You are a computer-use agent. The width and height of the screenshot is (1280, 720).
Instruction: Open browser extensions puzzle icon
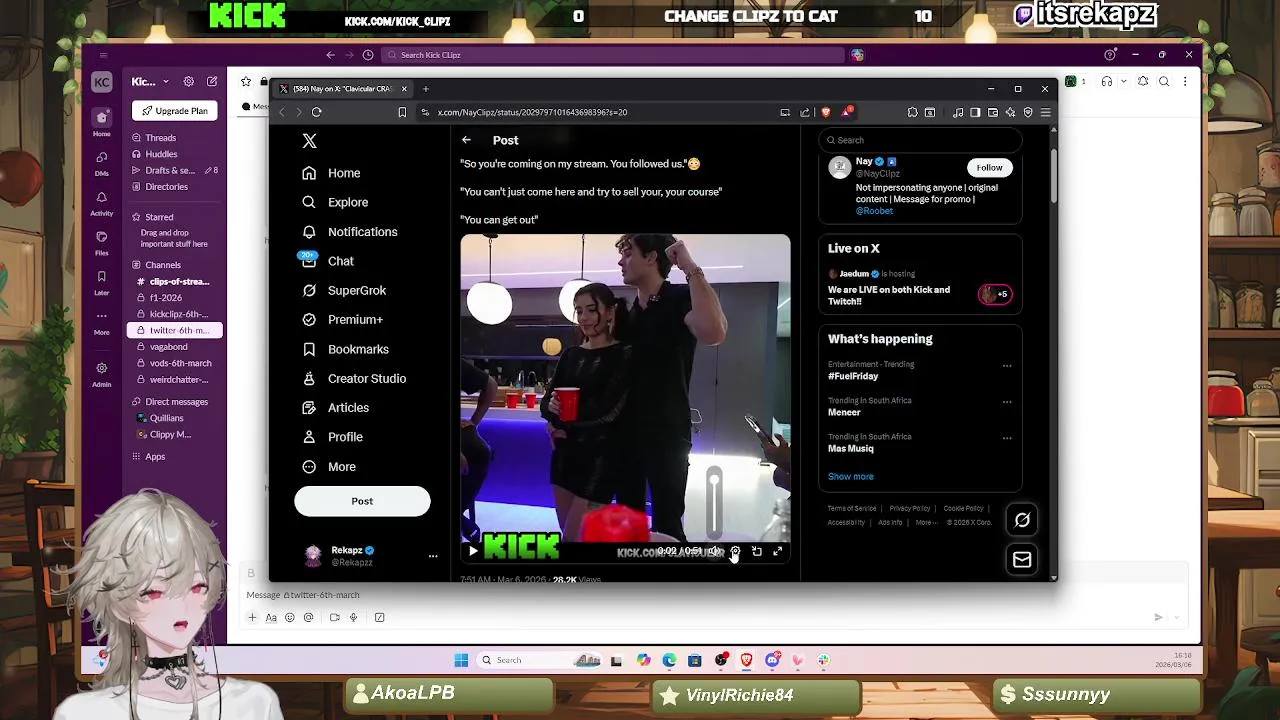(x=912, y=112)
